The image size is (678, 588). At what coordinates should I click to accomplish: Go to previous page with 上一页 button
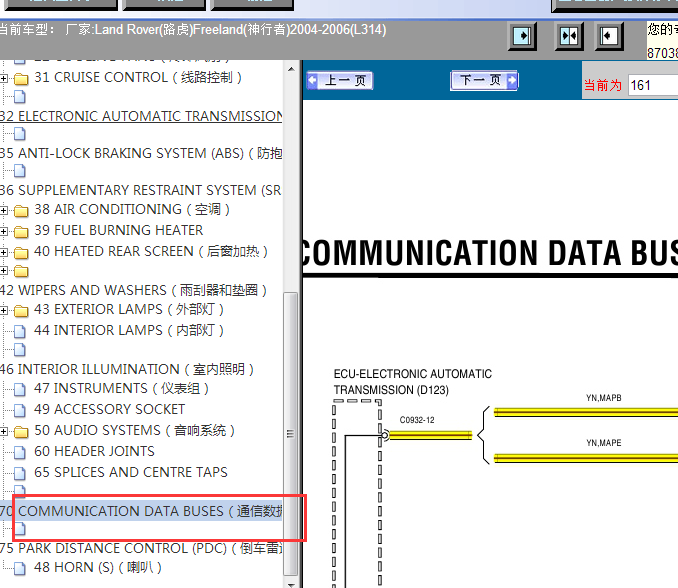click(340, 81)
